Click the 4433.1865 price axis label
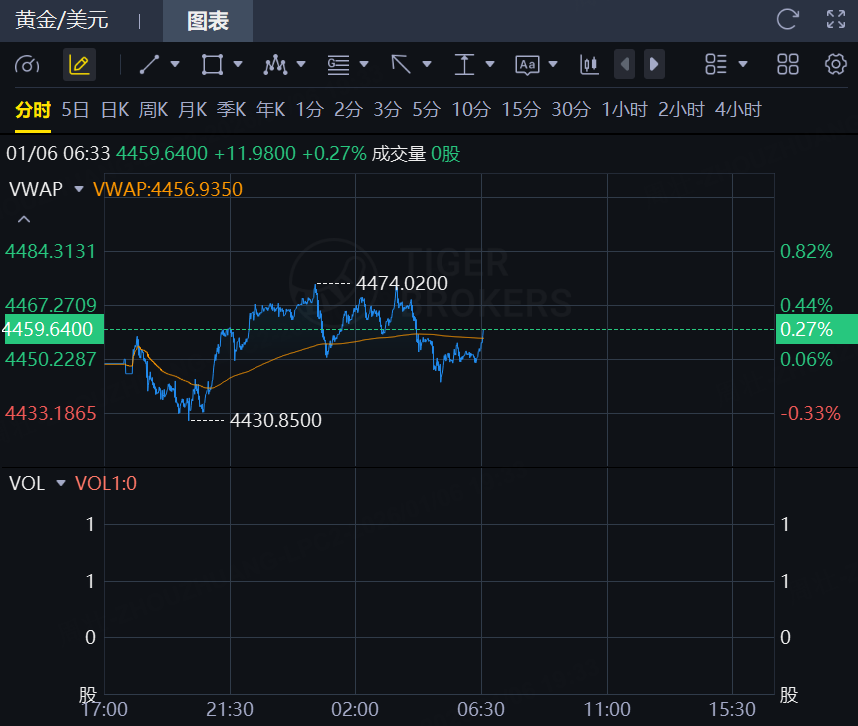The image size is (858, 726). click(x=50, y=413)
